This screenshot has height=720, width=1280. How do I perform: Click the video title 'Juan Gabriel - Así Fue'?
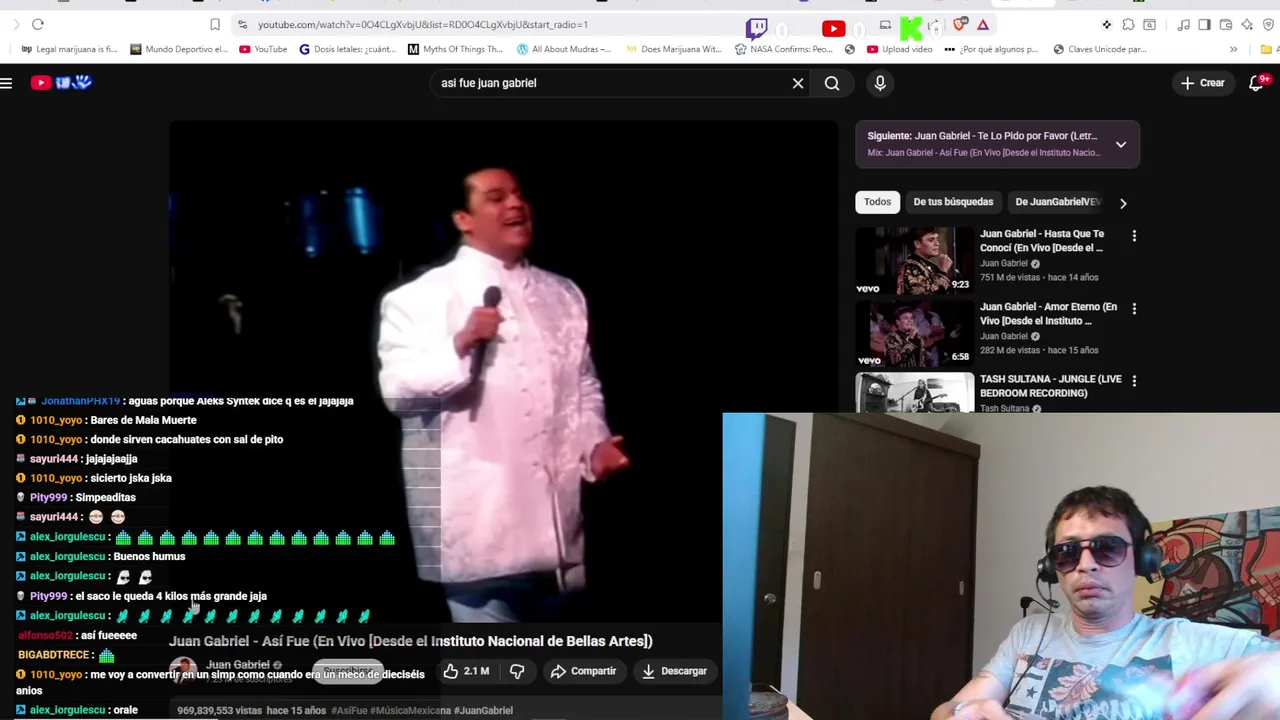point(410,641)
